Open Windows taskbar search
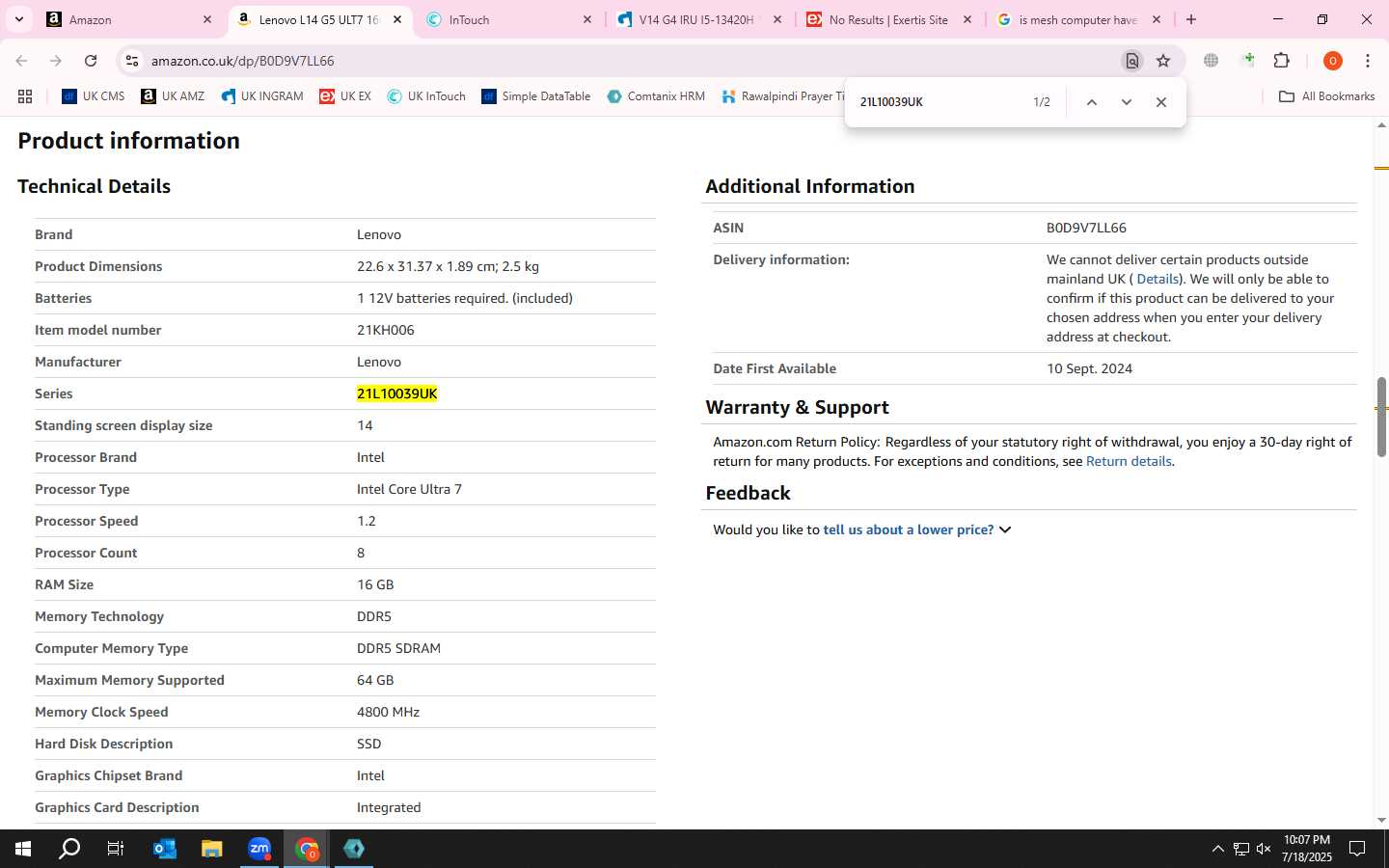This screenshot has height=868, width=1389. pyautogui.click(x=69, y=849)
